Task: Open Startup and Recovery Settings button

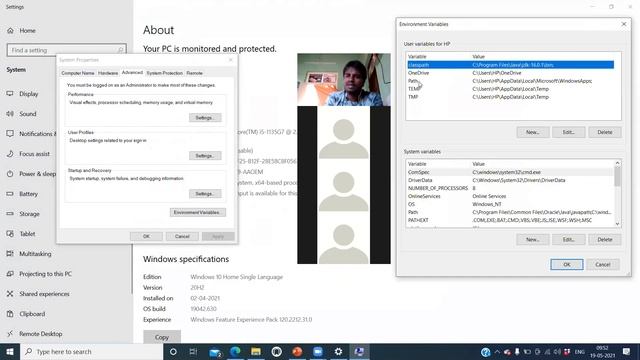Action: (205, 193)
